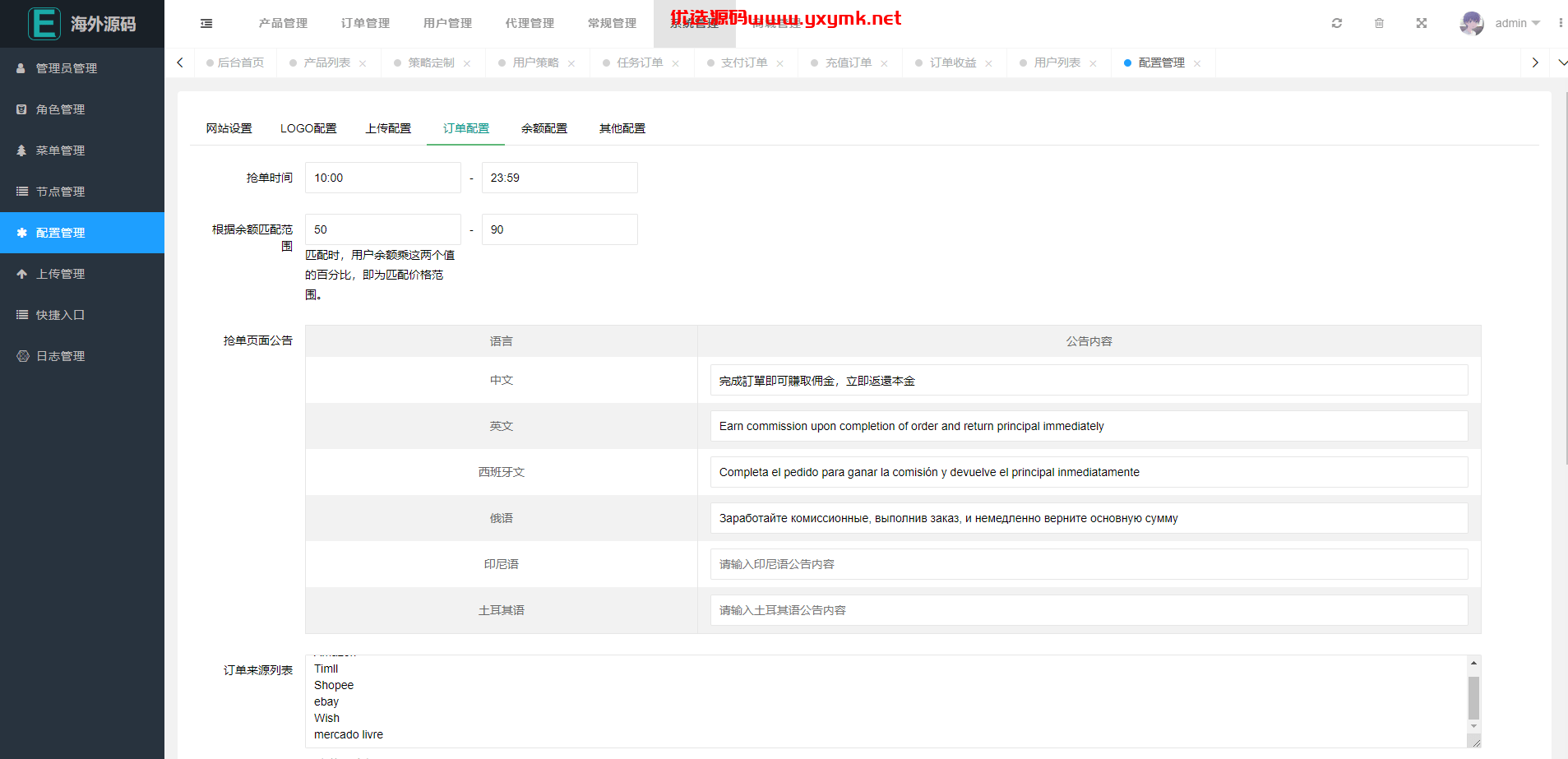Image resolution: width=1568 pixels, height=759 pixels.
Task: Click the 印尼语 announcement input field
Action: [1089, 564]
